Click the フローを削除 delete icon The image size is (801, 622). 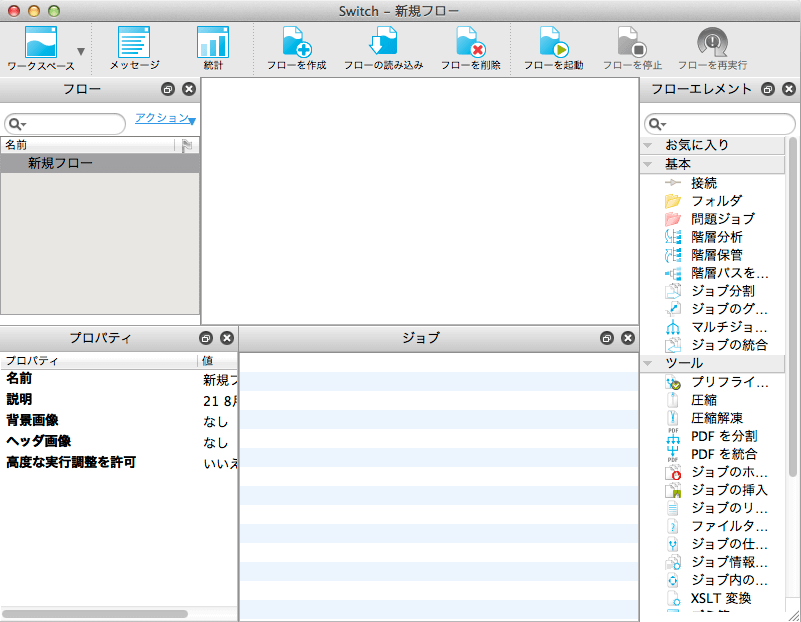pyautogui.click(x=470, y=43)
